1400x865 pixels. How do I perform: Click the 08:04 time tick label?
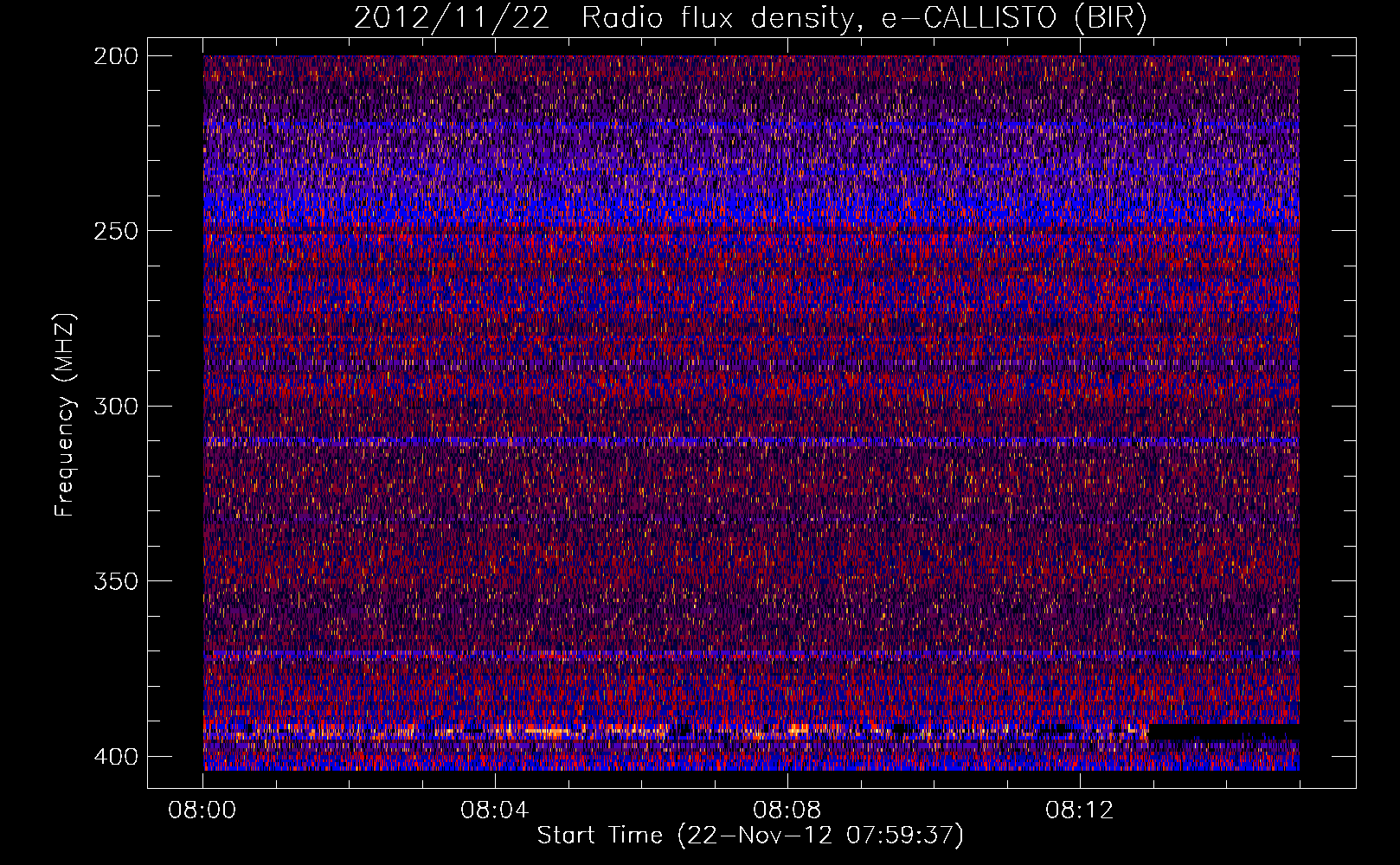point(495,811)
